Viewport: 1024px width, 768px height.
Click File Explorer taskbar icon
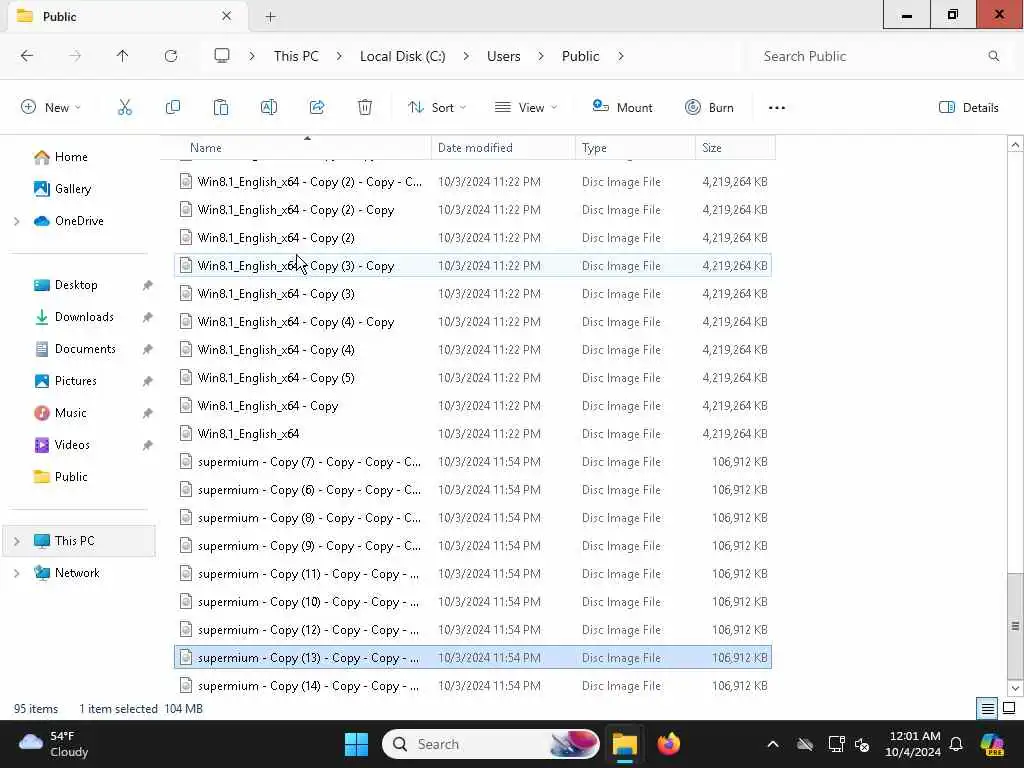[x=624, y=744]
